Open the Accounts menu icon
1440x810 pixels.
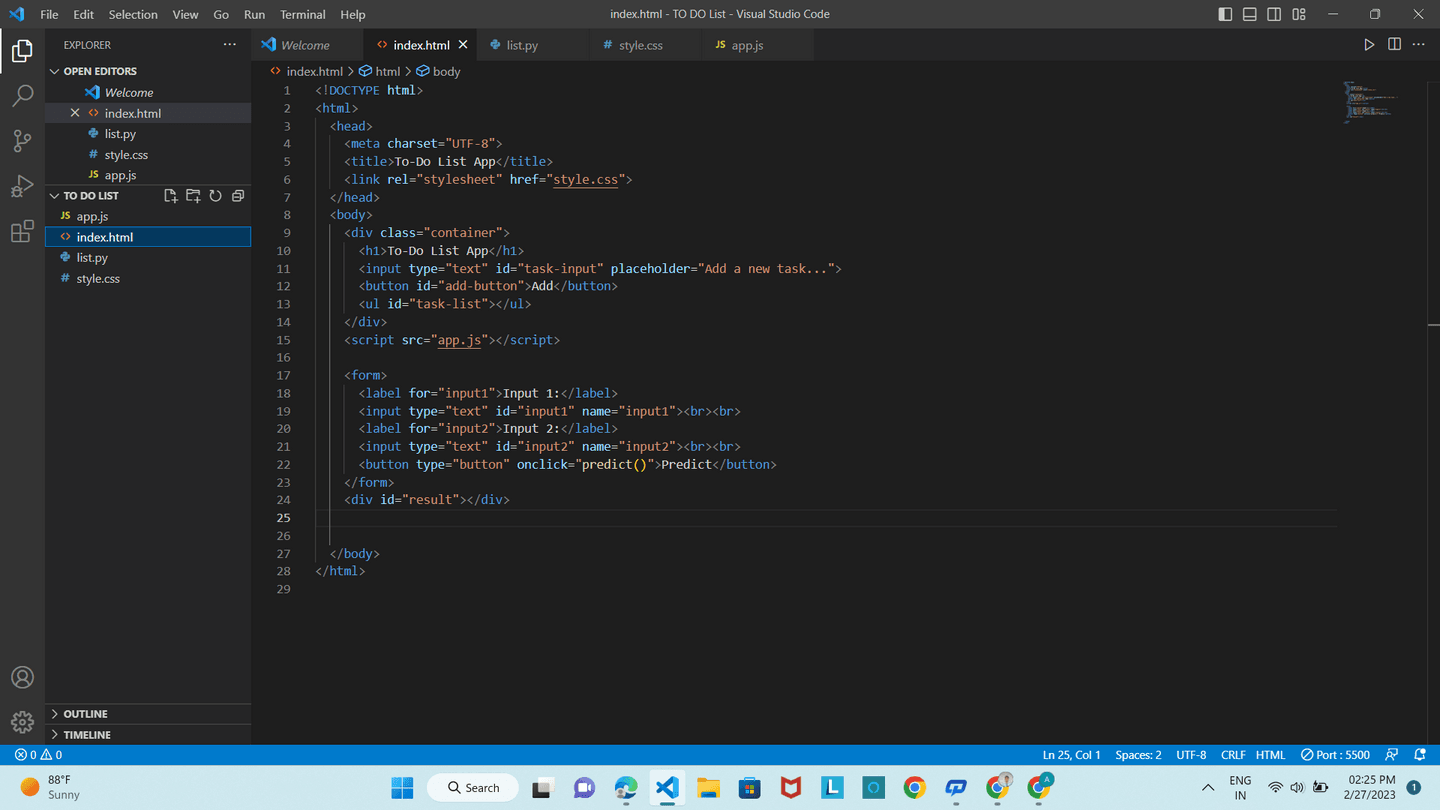pos(22,677)
